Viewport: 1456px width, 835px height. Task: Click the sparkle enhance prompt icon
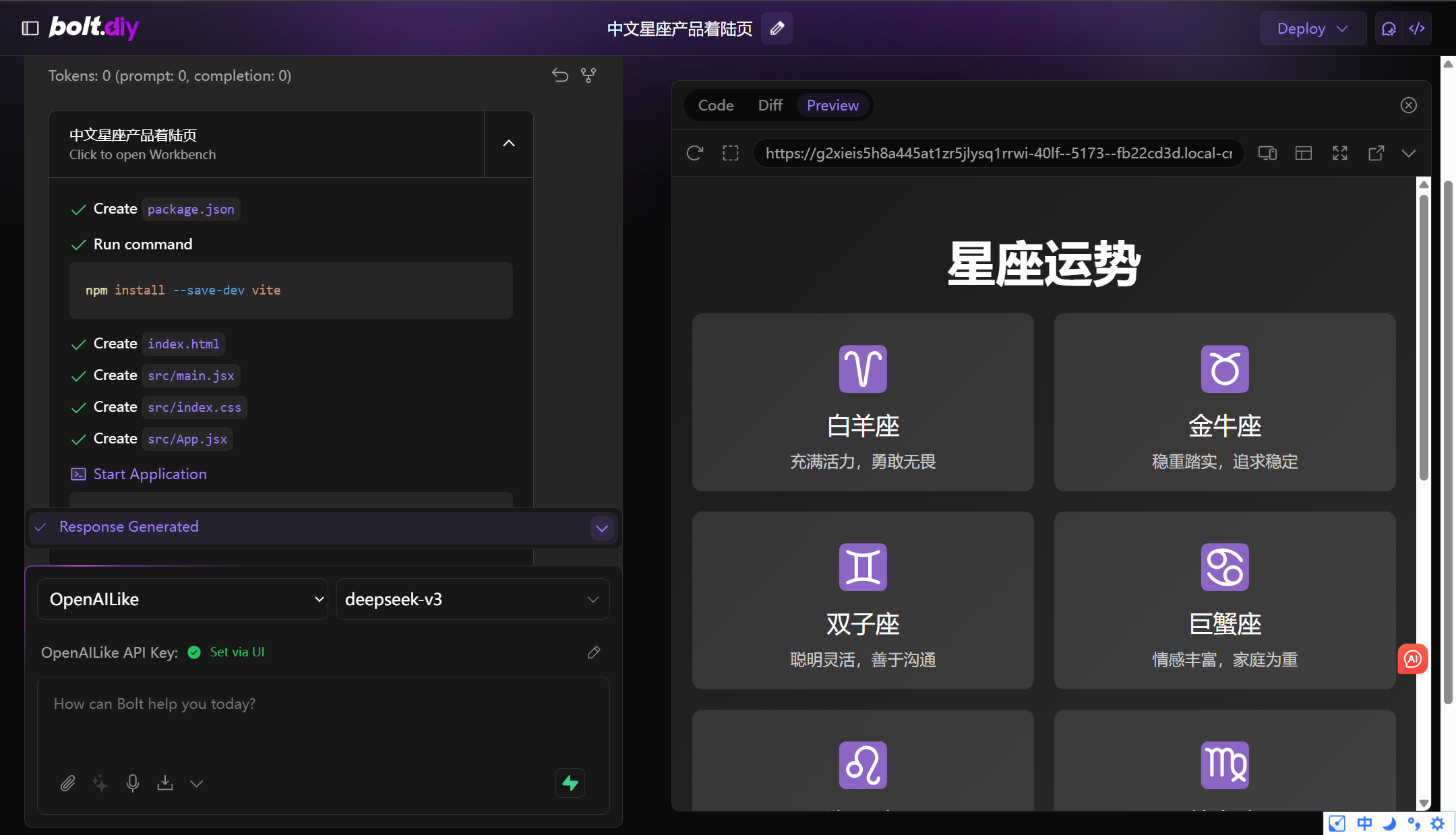coord(100,782)
